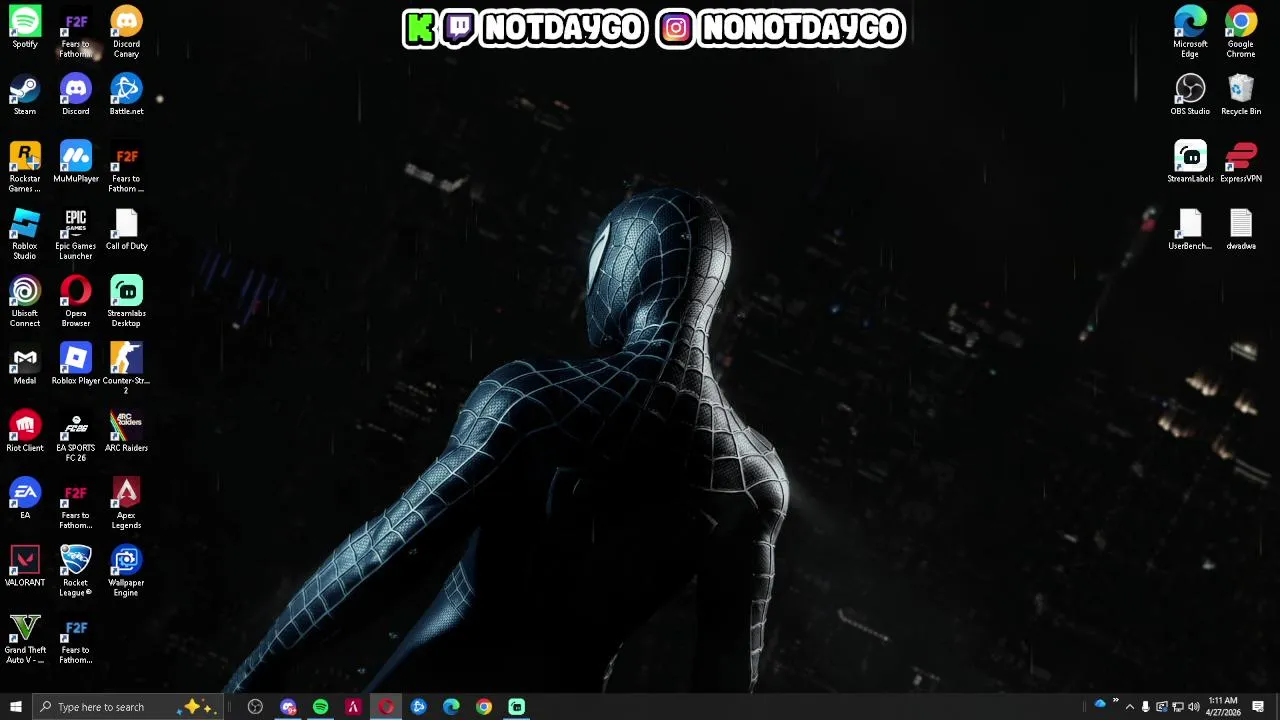1280x720 pixels.
Task: Open the Apex Legends desktop shortcut
Action: (x=126, y=503)
